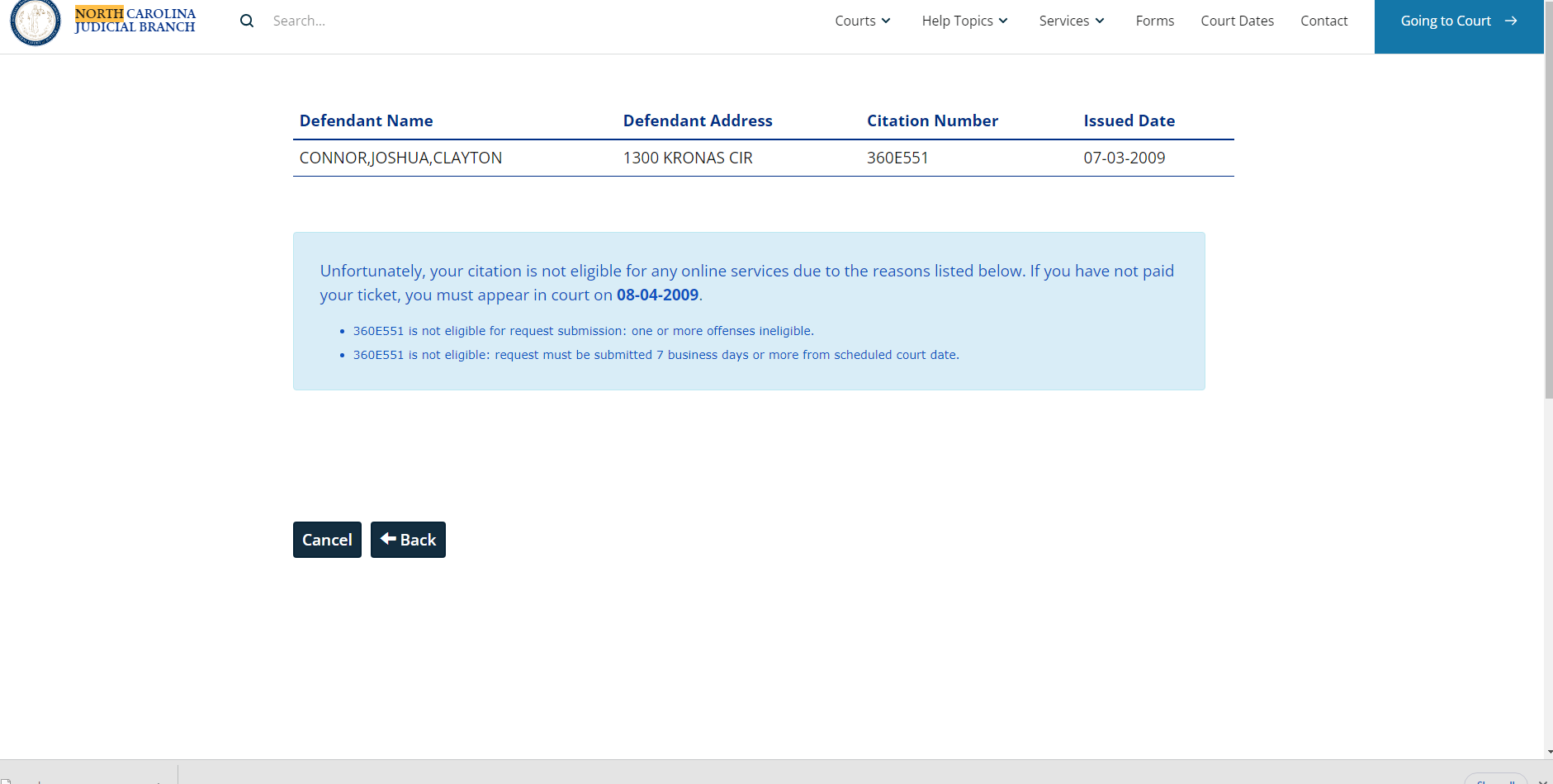Expand the Help Topics dropdown menu

(x=965, y=21)
